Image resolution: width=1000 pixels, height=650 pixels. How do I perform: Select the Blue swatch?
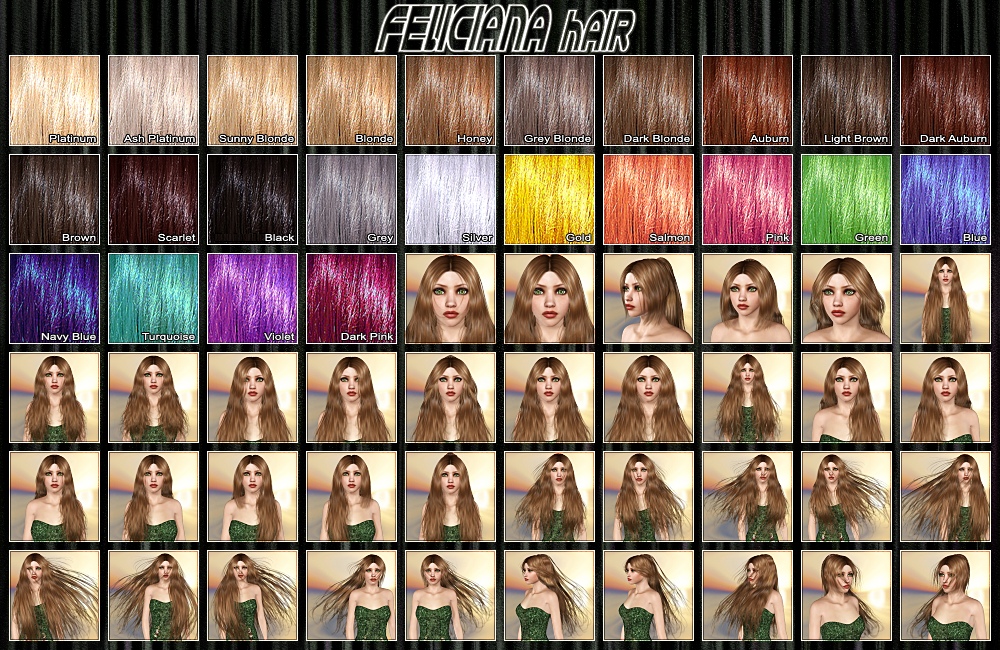[x=945, y=199]
